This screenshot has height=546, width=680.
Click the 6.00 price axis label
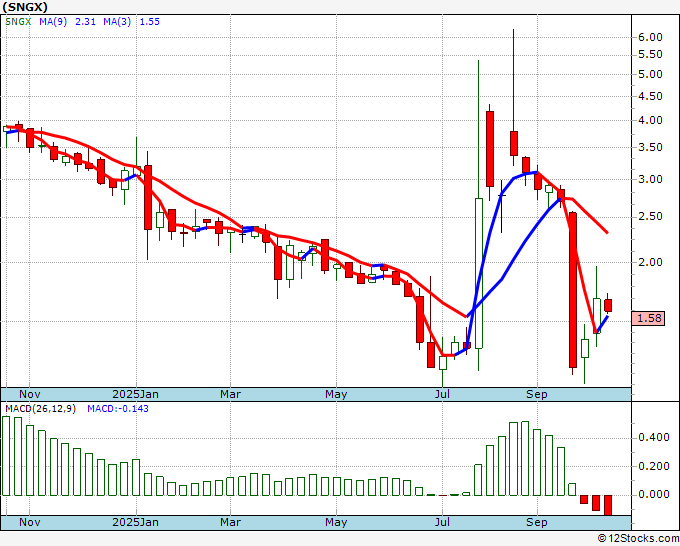click(650, 37)
